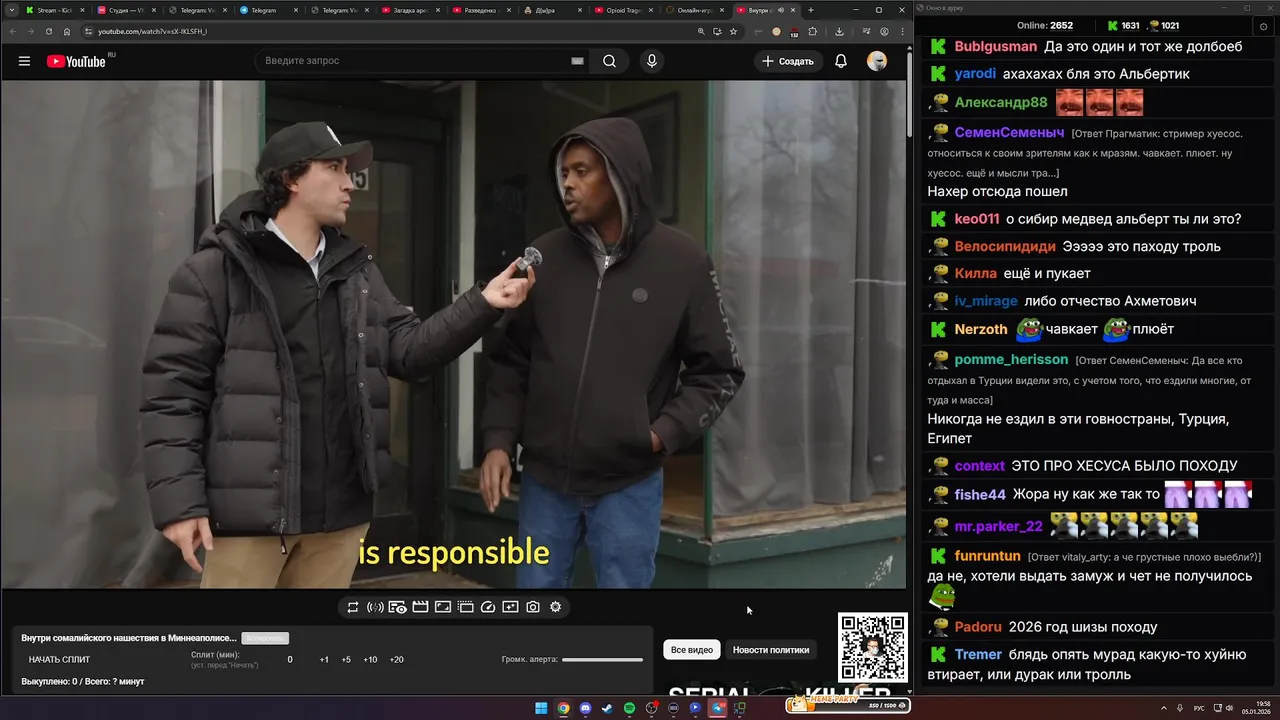Toggle the loop icon in player toolbar
Viewport: 1280px width, 720px height.
[353, 607]
